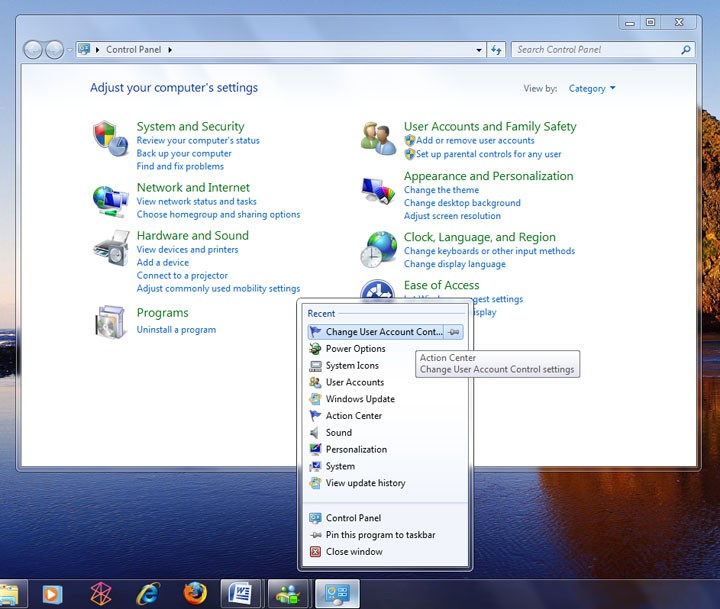Expand the address bar history dropdown
The width and height of the screenshot is (720, 609).
pyautogui.click(x=479, y=50)
